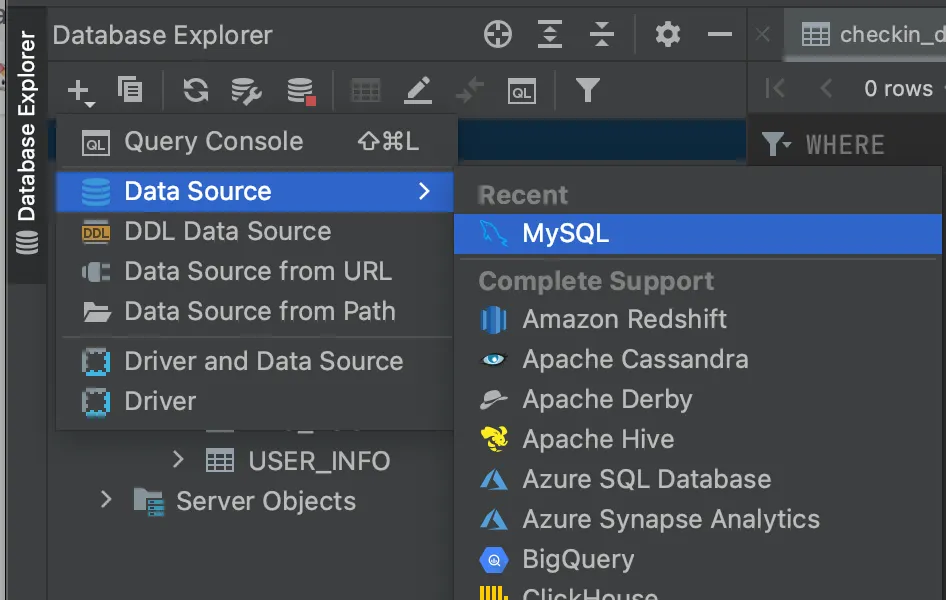Click the Expand All icon

click(550, 35)
